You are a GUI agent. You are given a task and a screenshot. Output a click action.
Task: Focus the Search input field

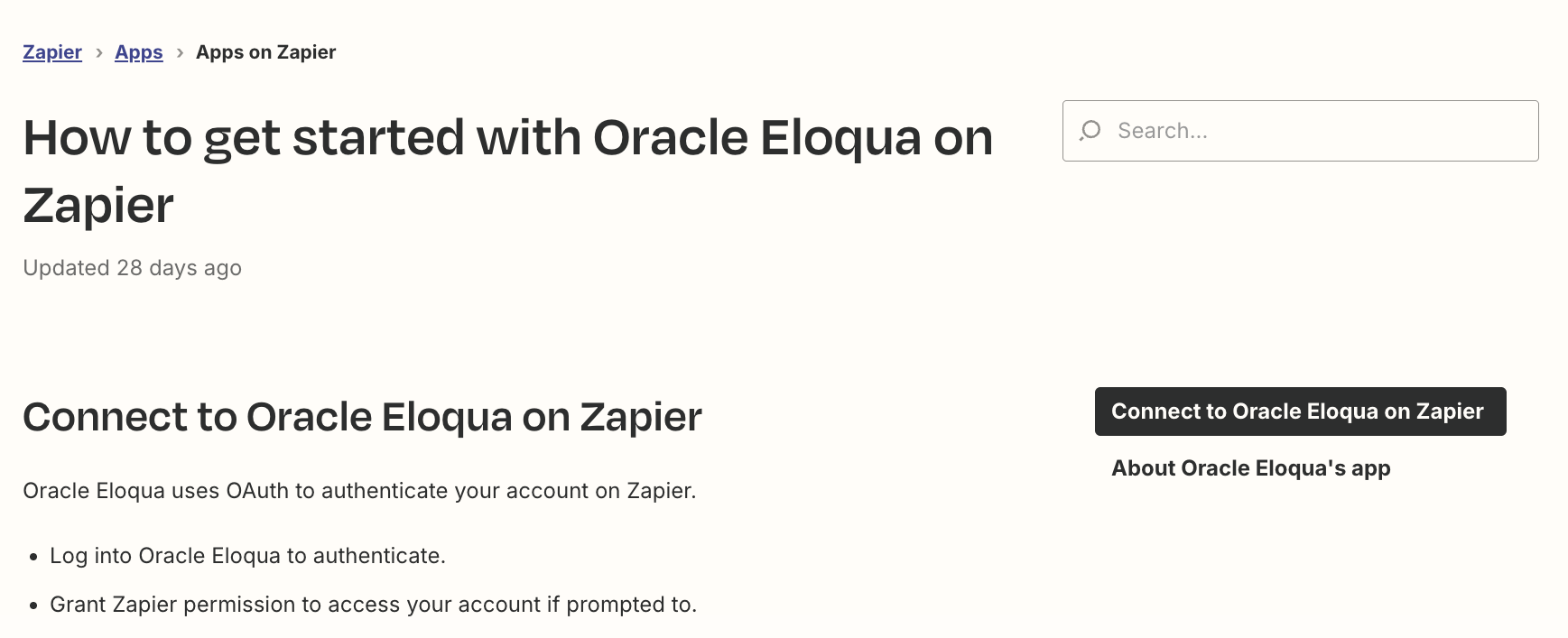click(1300, 131)
